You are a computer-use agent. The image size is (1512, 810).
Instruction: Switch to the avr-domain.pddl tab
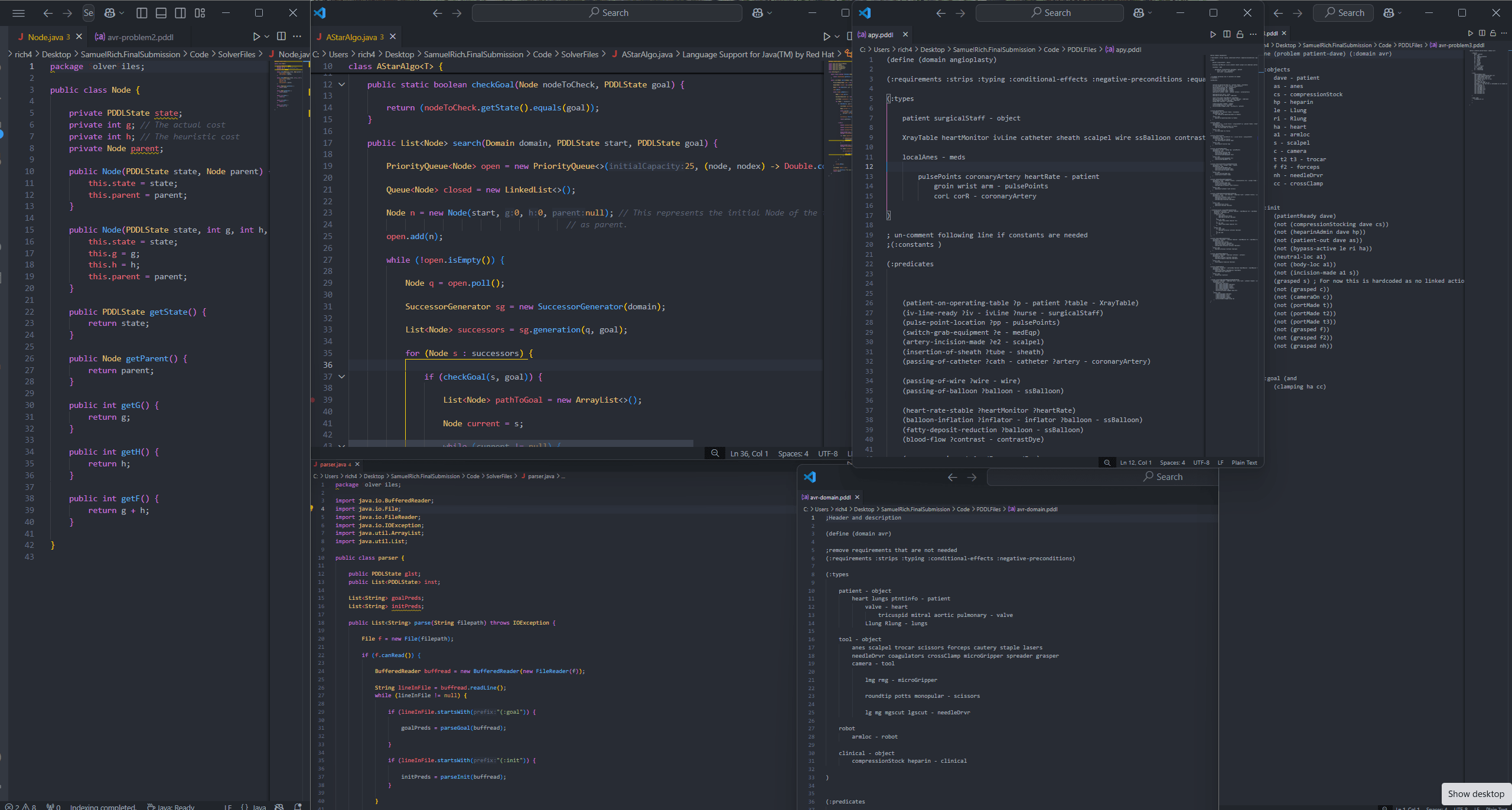[x=826, y=498]
